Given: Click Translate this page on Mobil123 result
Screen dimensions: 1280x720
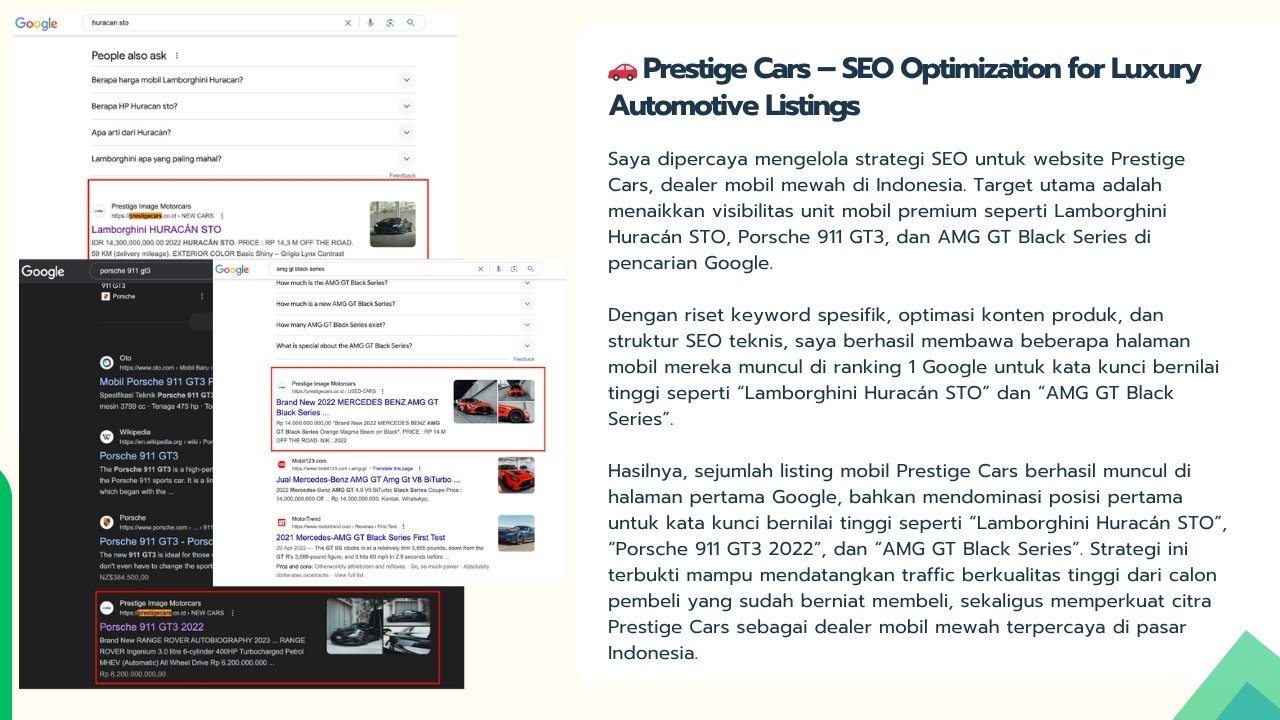Looking at the screenshot, I should (x=391, y=468).
